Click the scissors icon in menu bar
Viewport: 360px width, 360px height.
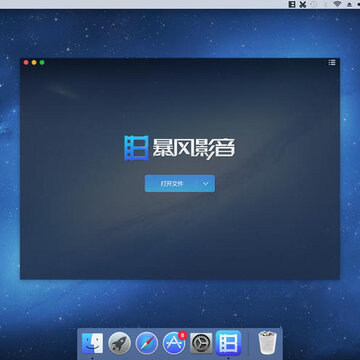click(x=303, y=4)
